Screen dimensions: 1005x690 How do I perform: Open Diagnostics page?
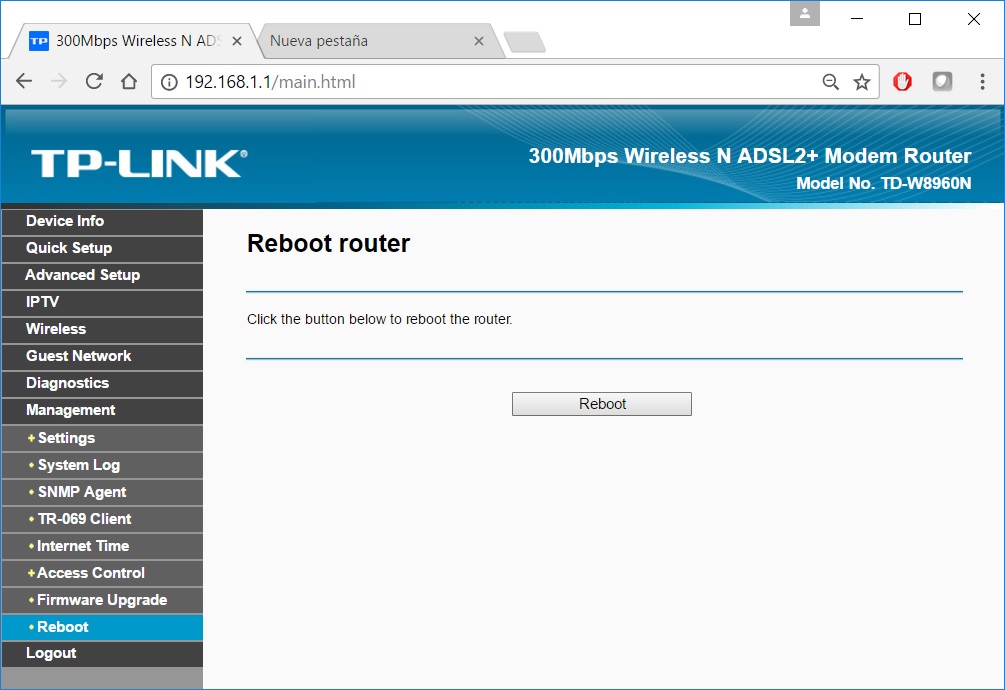pos(103,383)
